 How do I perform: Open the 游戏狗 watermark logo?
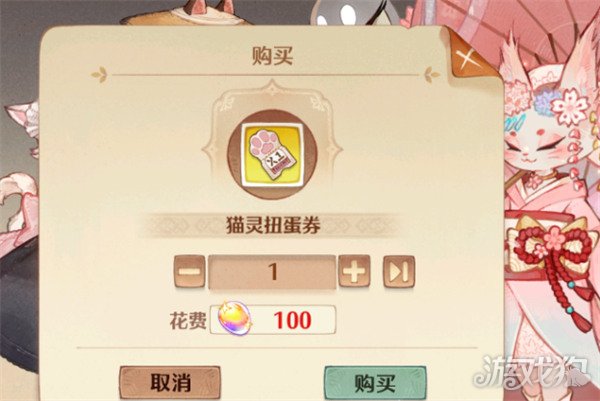click(532, 373)
